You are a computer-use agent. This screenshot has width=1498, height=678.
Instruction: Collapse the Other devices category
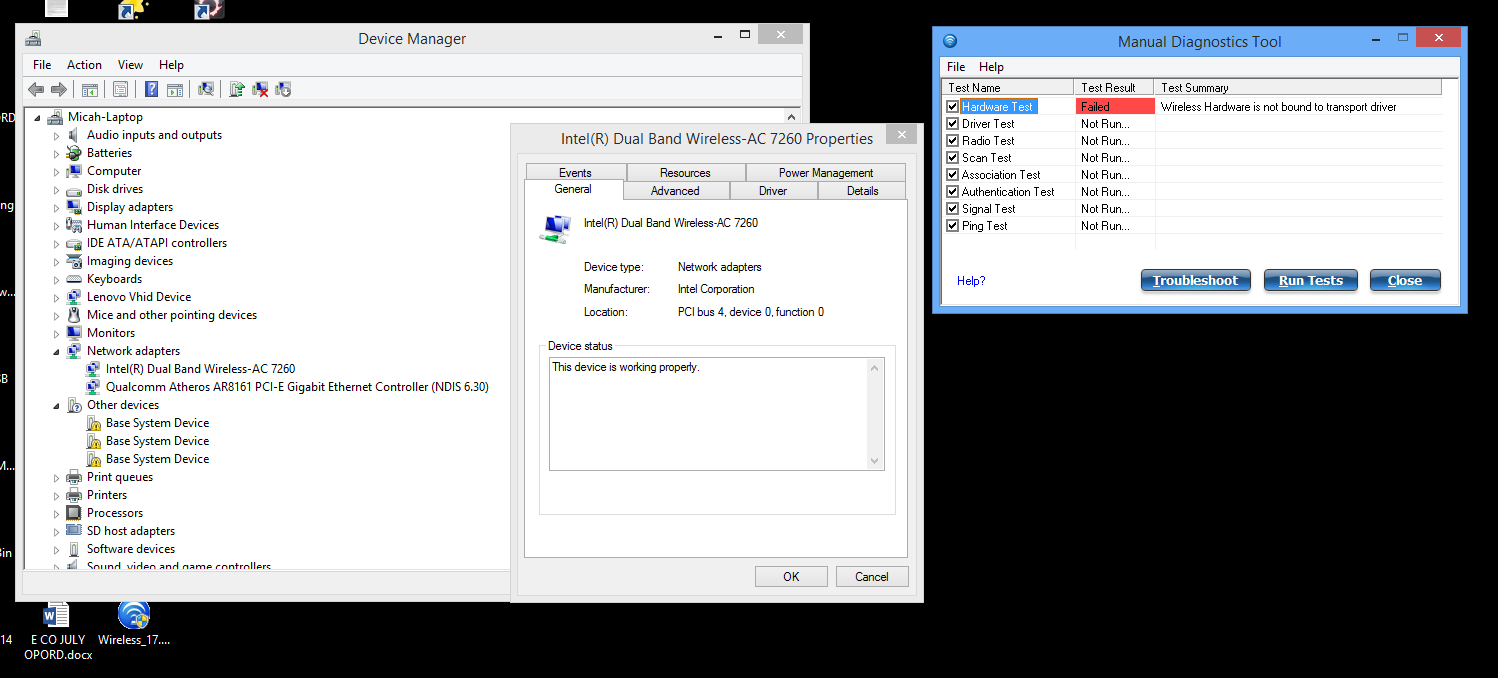click(x=57, y=406)
